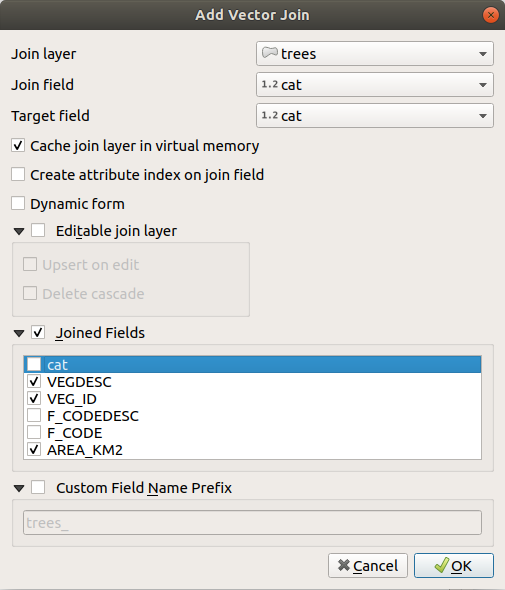Check the F_CODEDESC field

click(x=34, y=415)
